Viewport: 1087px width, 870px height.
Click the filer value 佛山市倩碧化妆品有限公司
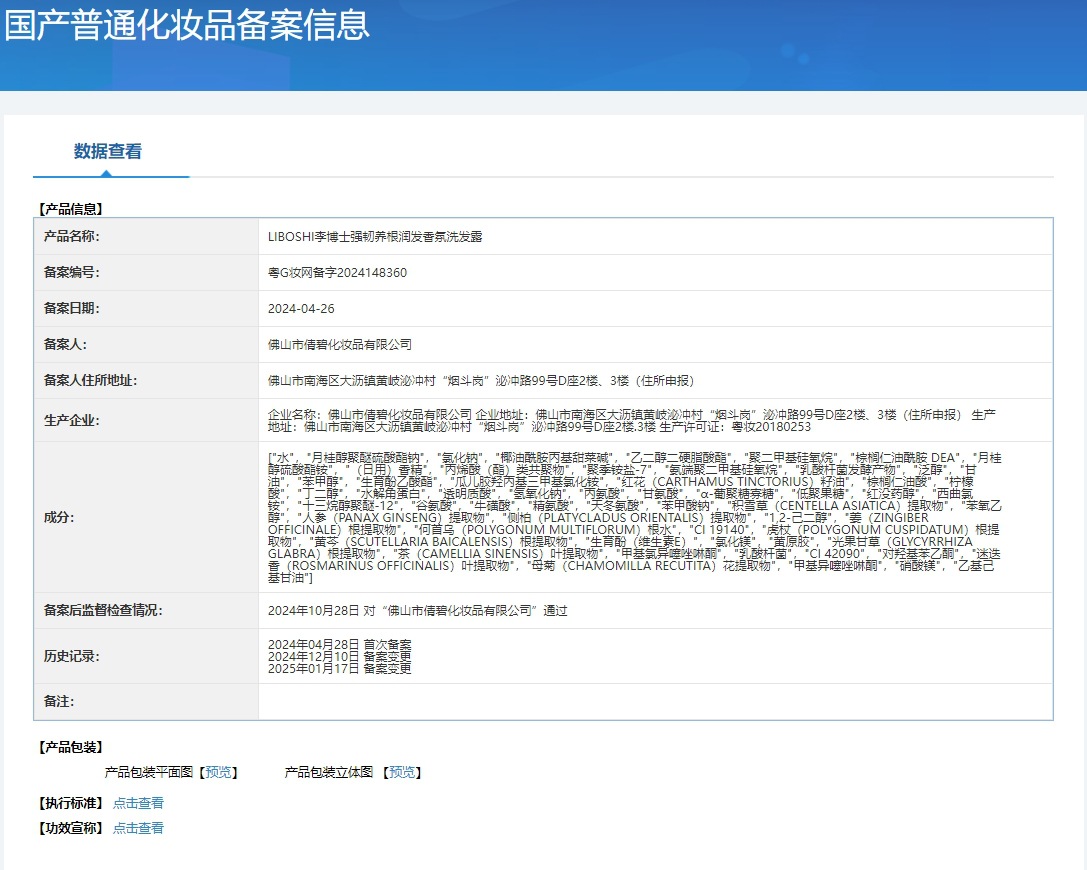coord(340,345)
